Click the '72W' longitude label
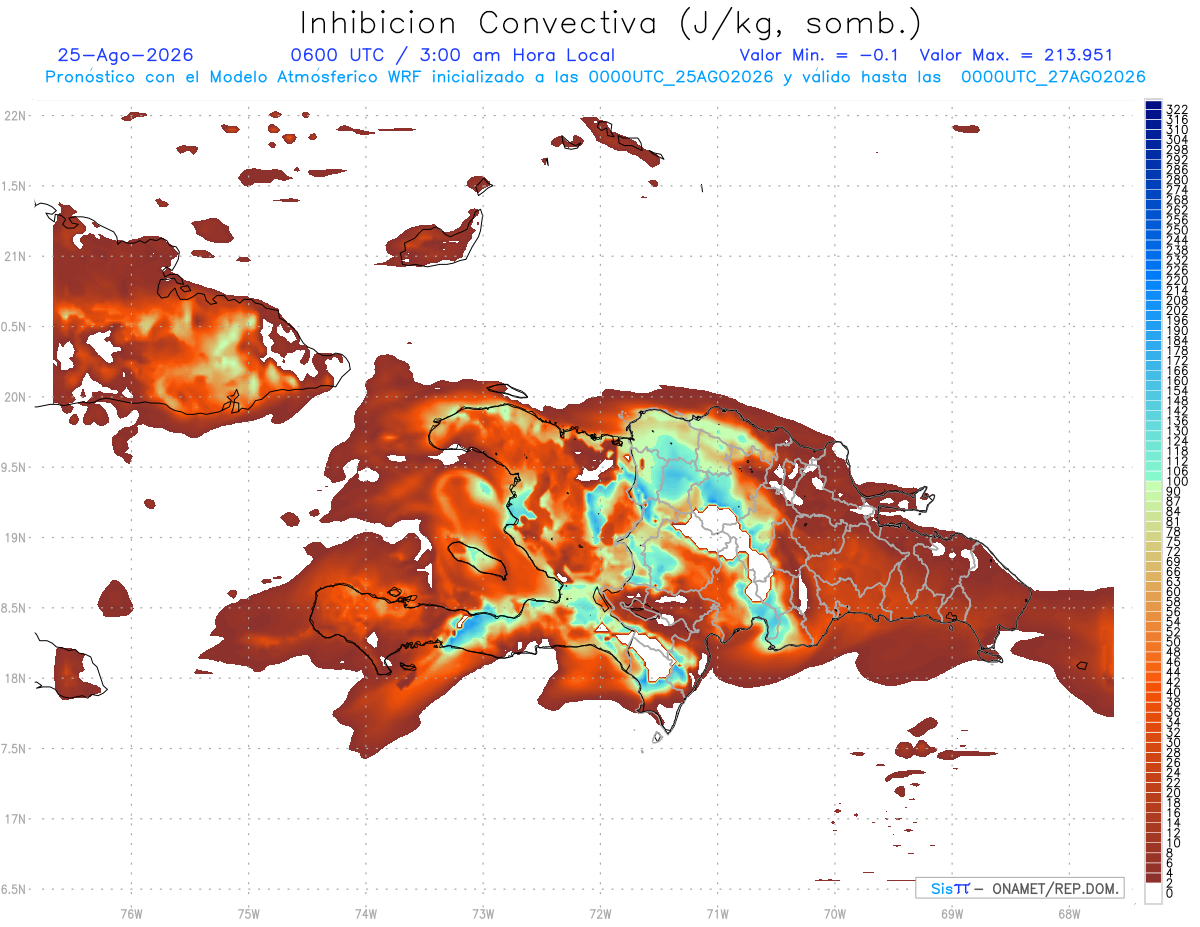Image resolution: width=1200 pixels, height=927 pixels. click(600, 912)
